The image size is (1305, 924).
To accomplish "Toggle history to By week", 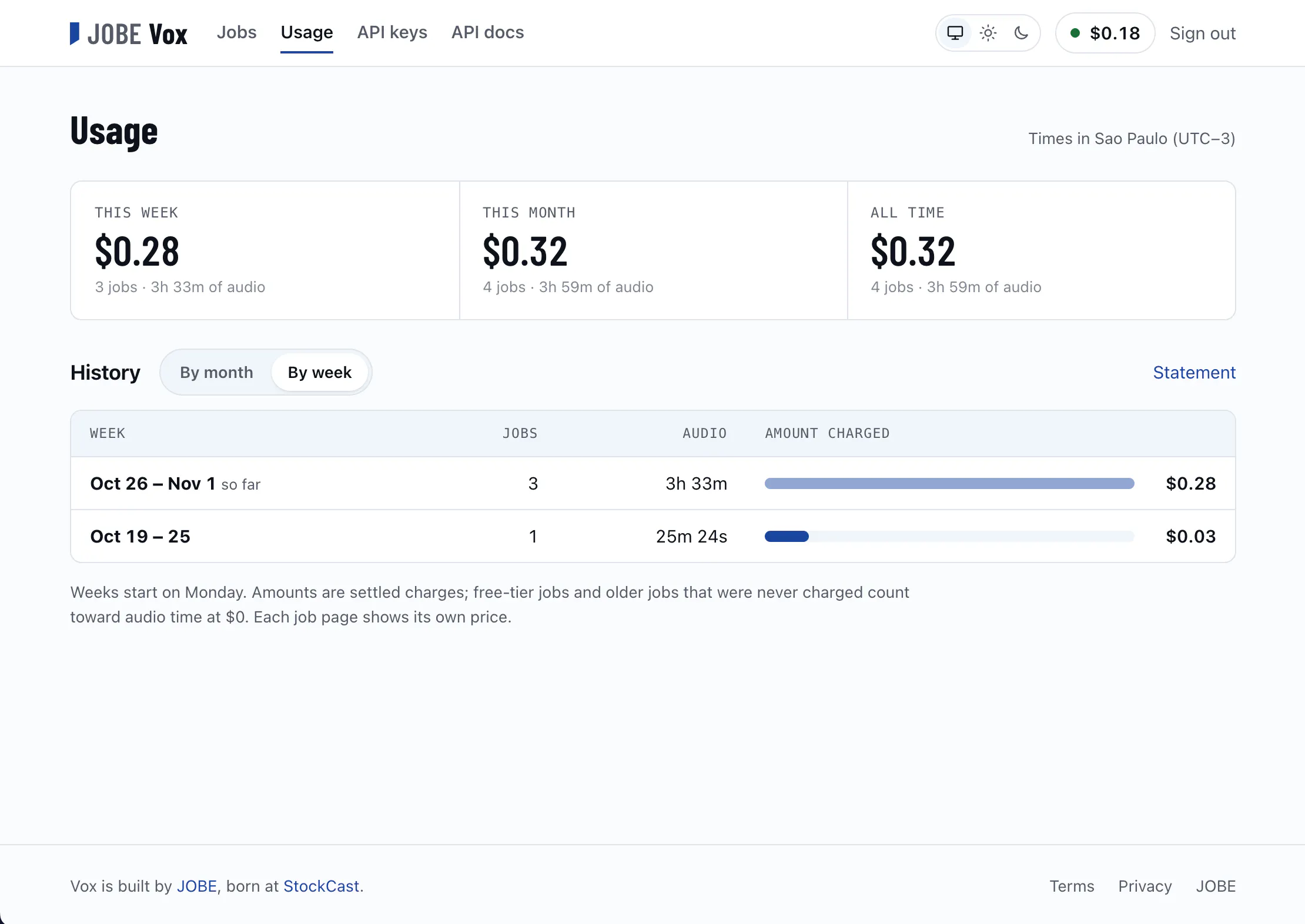I will (320, 372).
